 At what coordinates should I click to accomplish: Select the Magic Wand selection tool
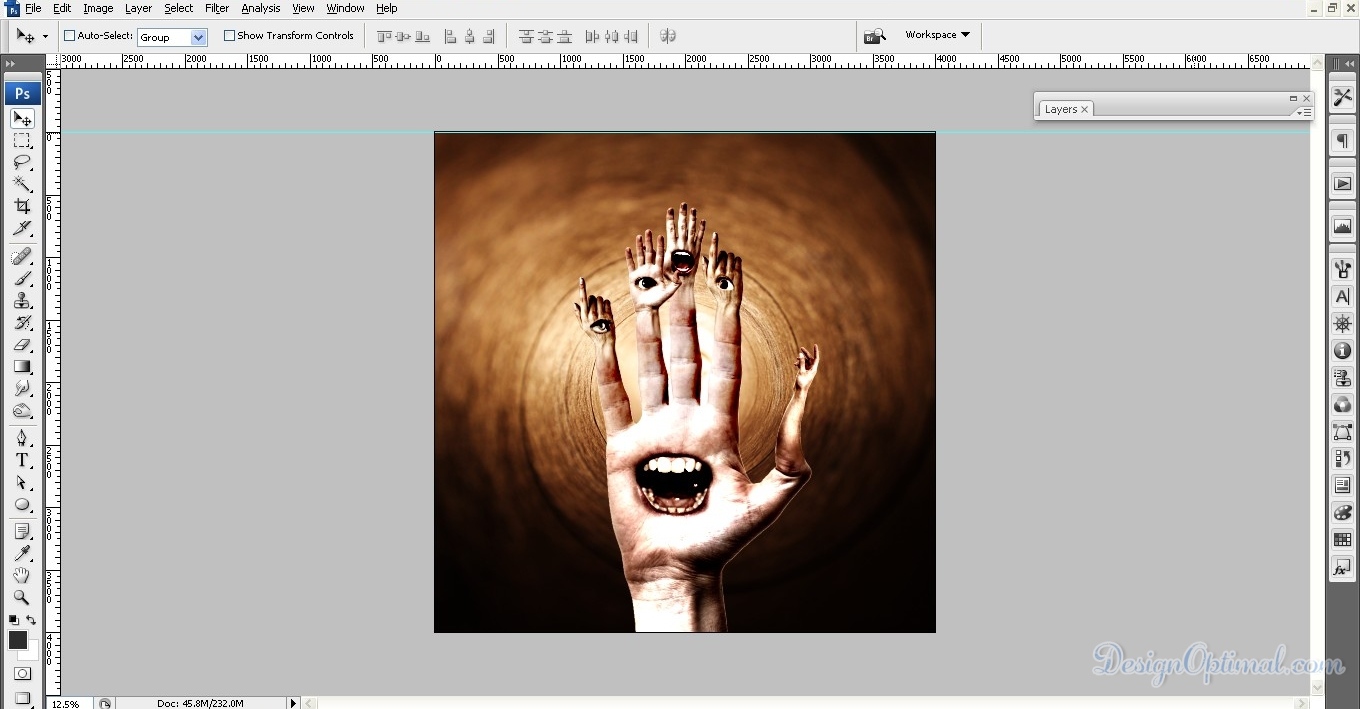click(22, 184)
